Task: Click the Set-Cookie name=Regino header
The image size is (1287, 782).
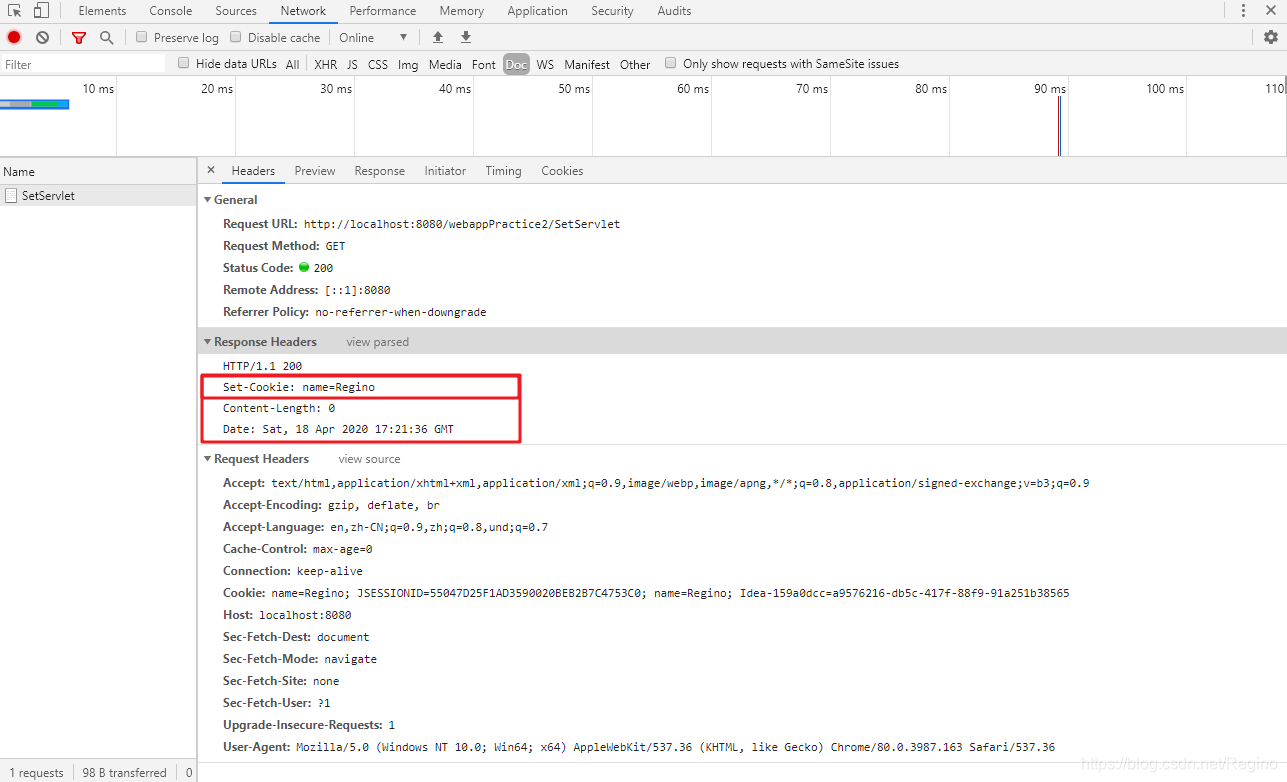Action: [299, 387]
